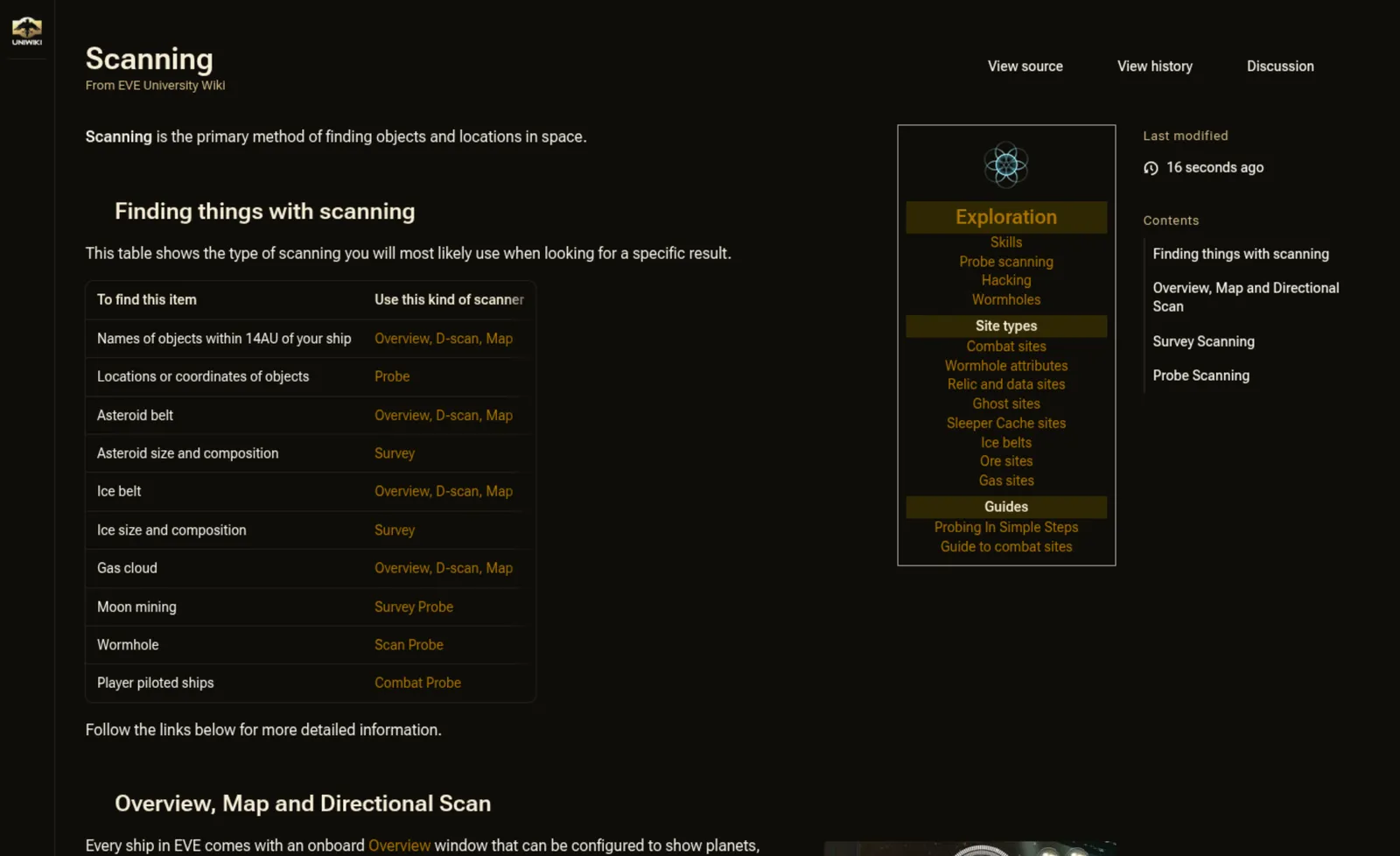Open Wormhole attributes link

(1006, 366)
